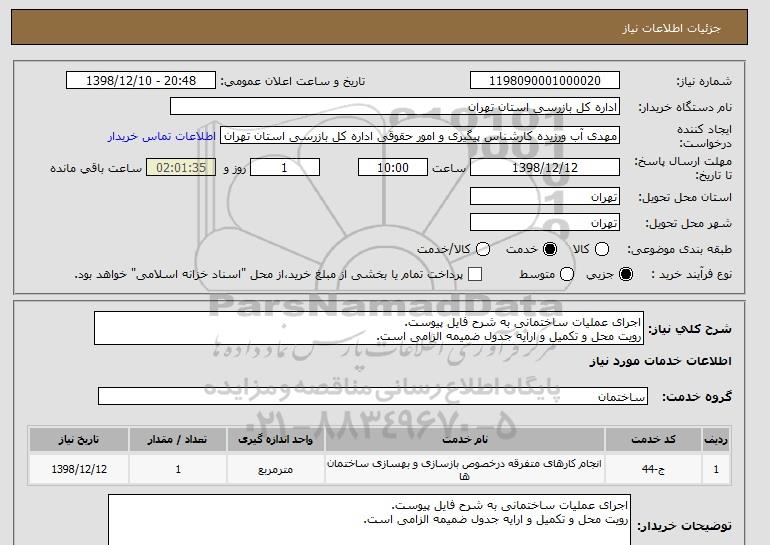Click the تاریخ نیاز column header
Screen dimensions: 770x545
pyautogui.click(x=79, y=439)
